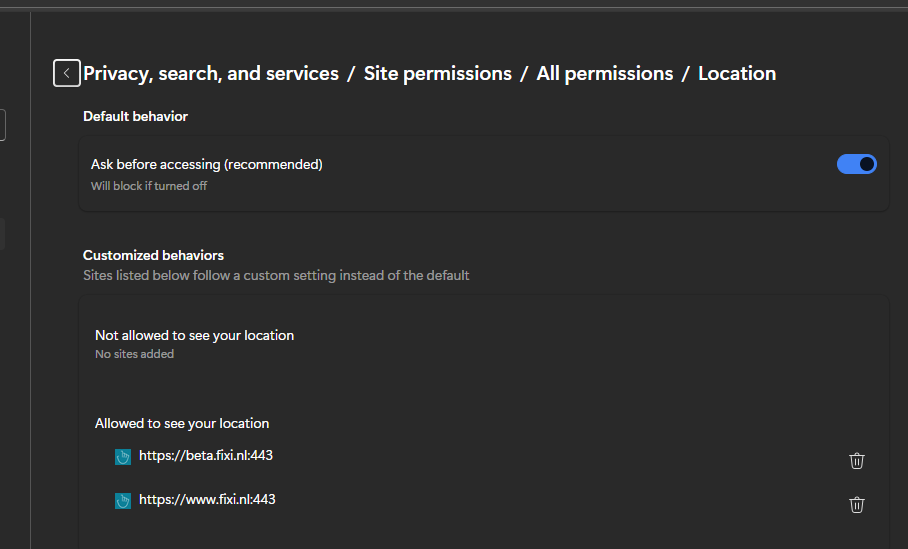
Task: Go to the Site permissions breadcrumb
Action: [437, 73]
